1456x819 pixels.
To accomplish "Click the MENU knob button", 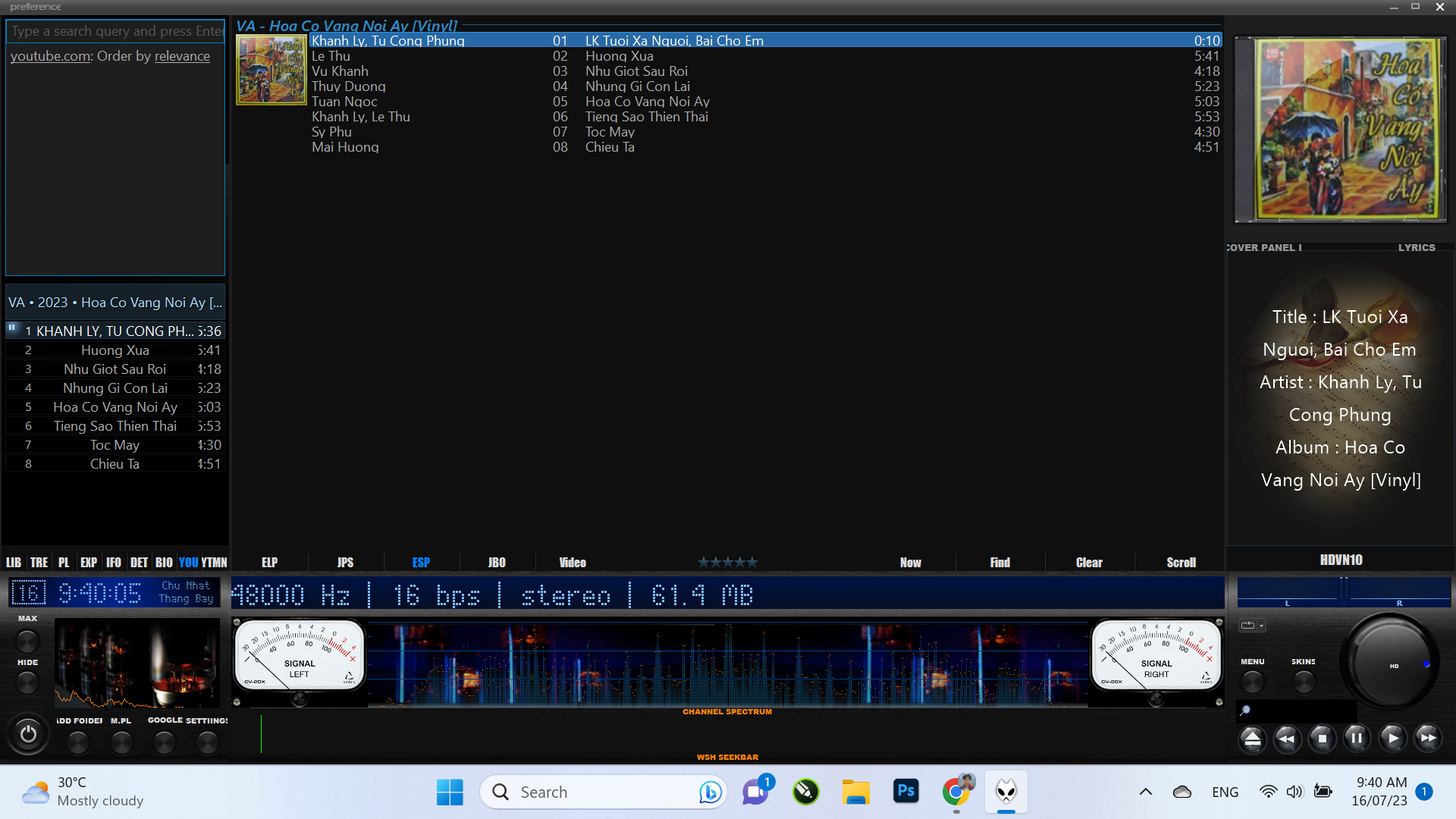I will [1253, 682].
